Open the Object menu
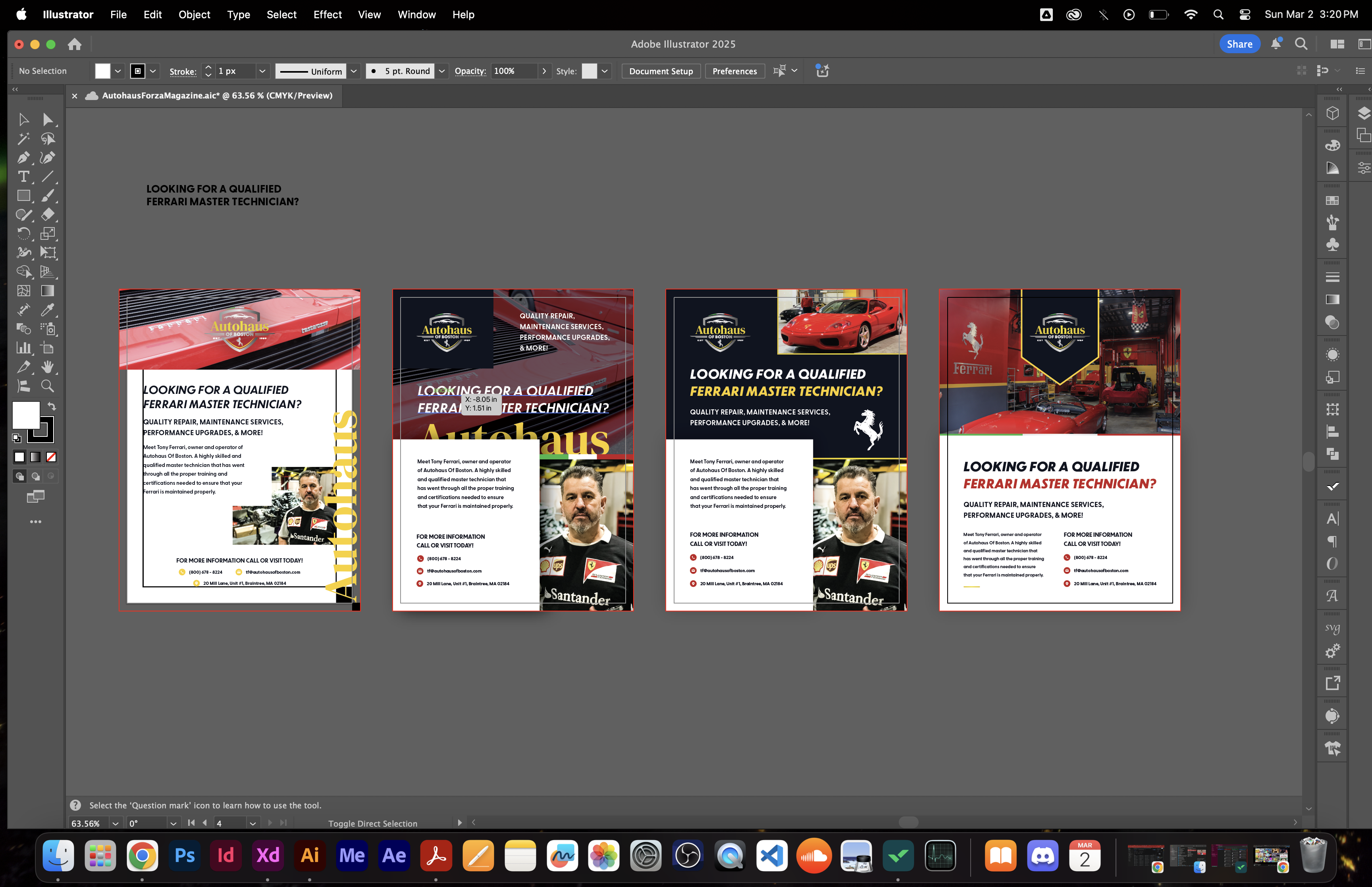 point(194,14)
